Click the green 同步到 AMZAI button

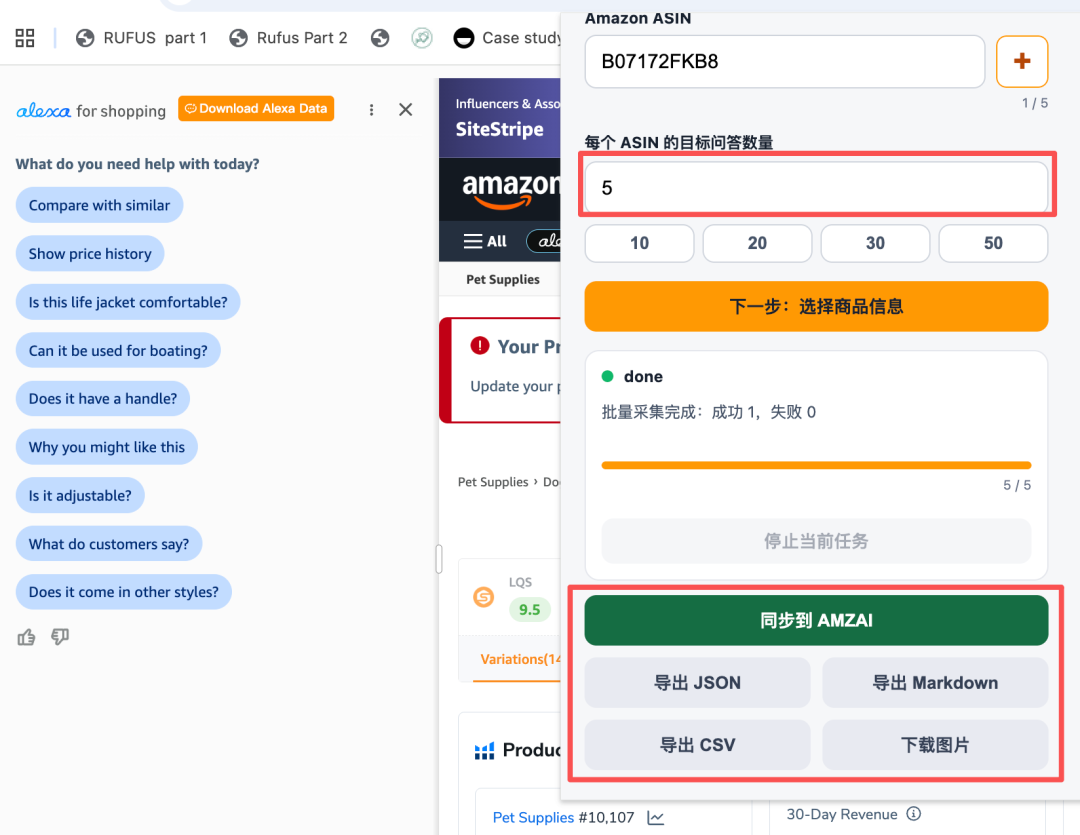(x=816, y=621)
